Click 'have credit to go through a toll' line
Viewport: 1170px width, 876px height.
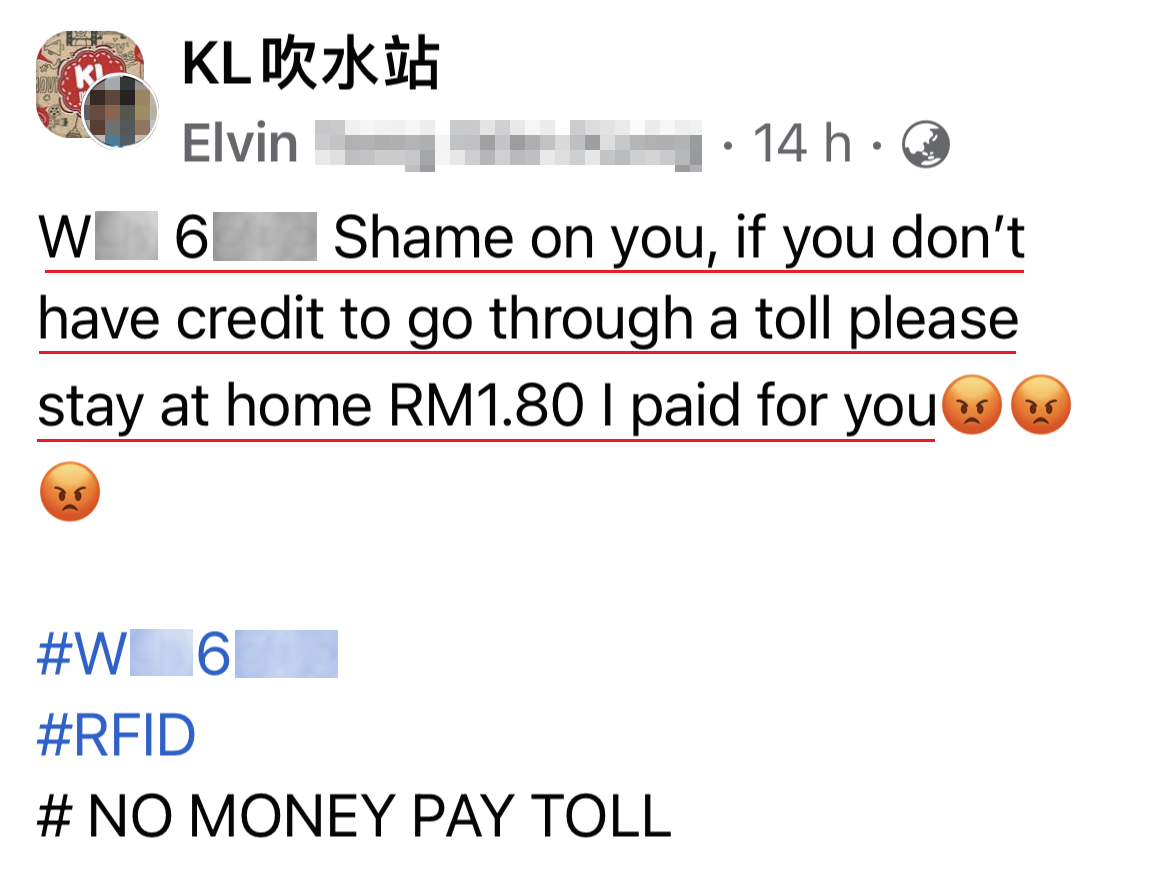[440, 320]
